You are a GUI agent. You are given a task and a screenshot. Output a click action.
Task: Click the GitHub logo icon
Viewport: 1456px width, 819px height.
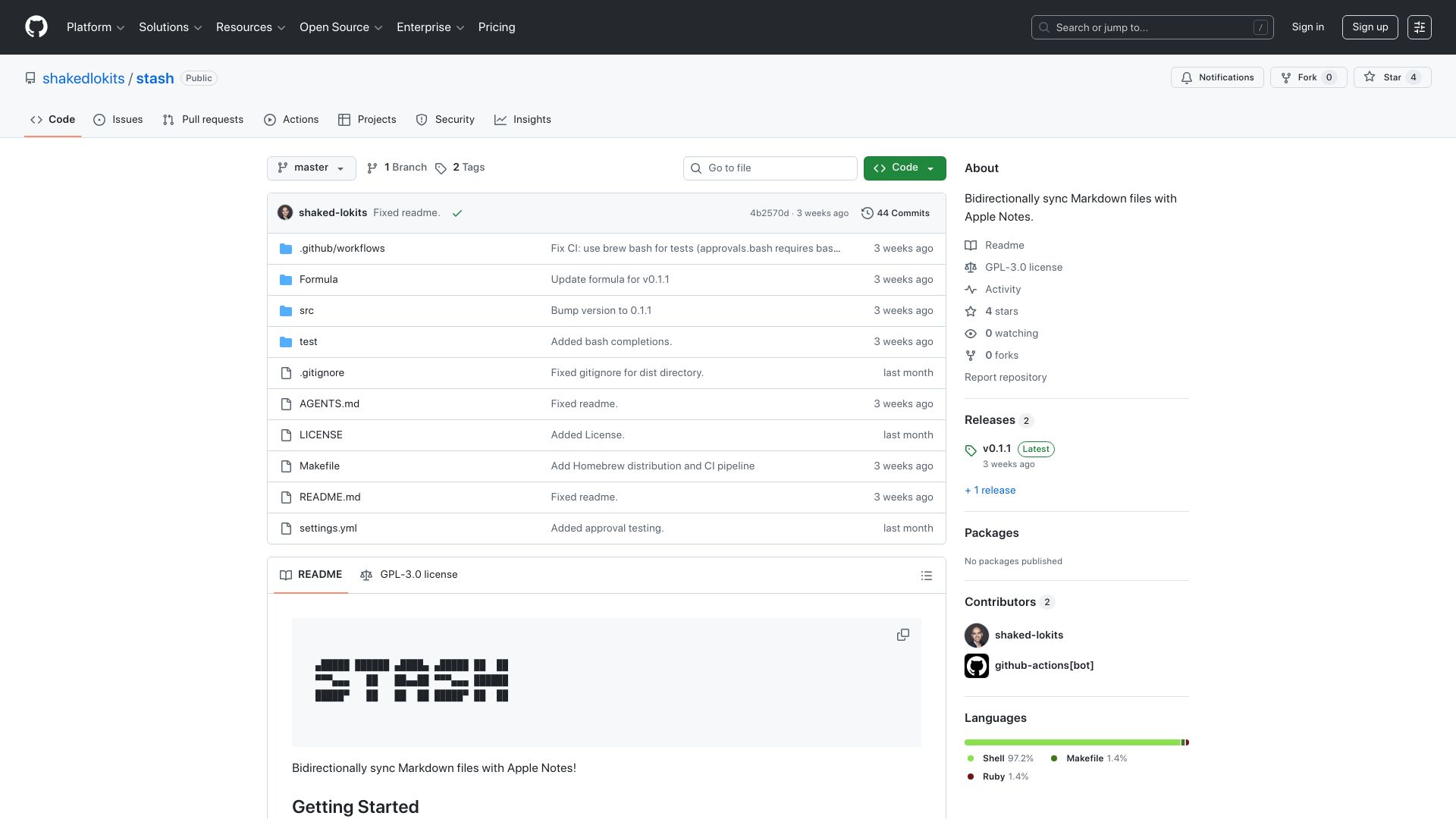36,27
